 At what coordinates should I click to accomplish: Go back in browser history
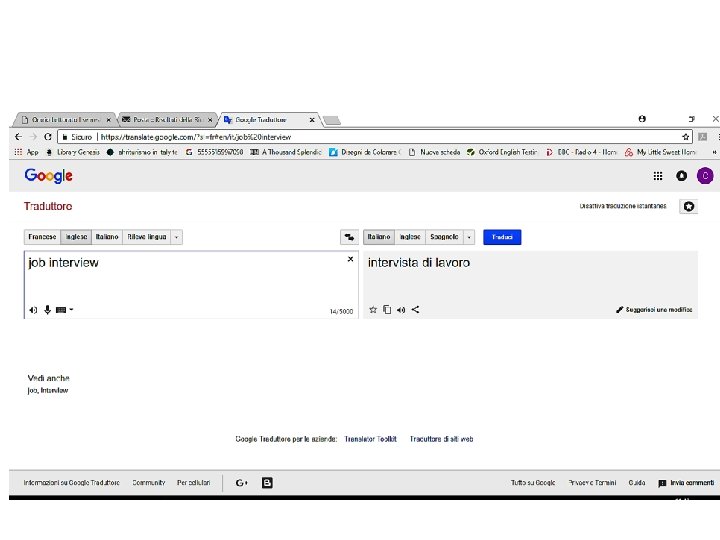pyautogui.click(x=18, y=137)
